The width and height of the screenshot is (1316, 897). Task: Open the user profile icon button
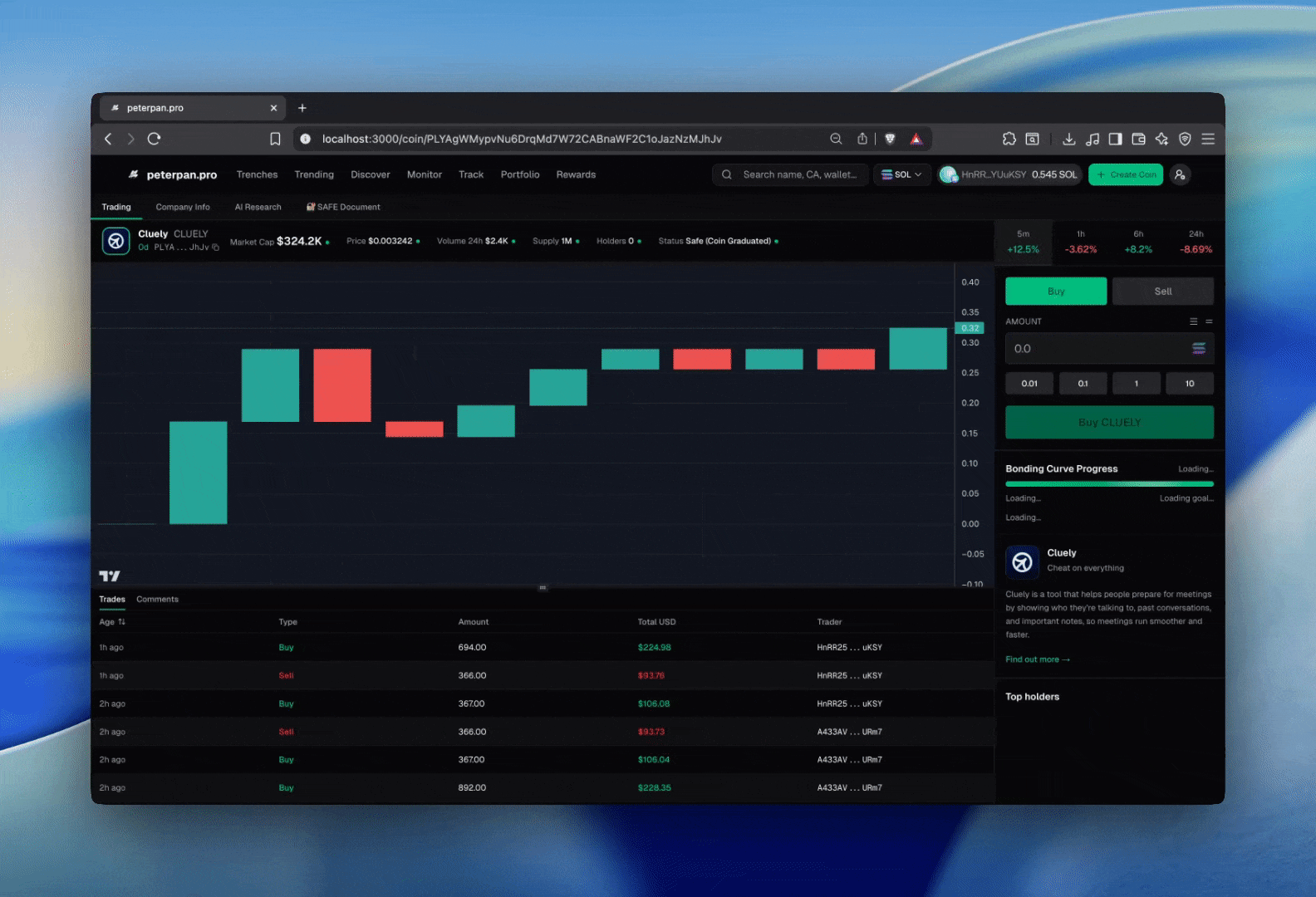[1180, 174]
